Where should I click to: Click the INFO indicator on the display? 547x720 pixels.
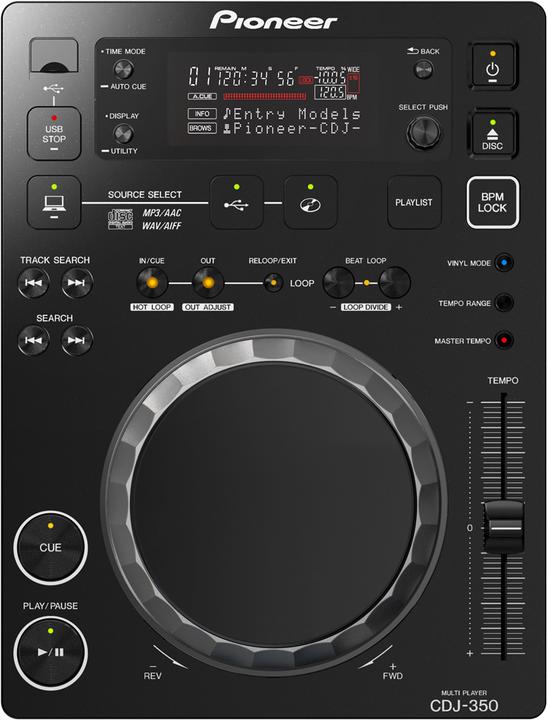(202, 113)
